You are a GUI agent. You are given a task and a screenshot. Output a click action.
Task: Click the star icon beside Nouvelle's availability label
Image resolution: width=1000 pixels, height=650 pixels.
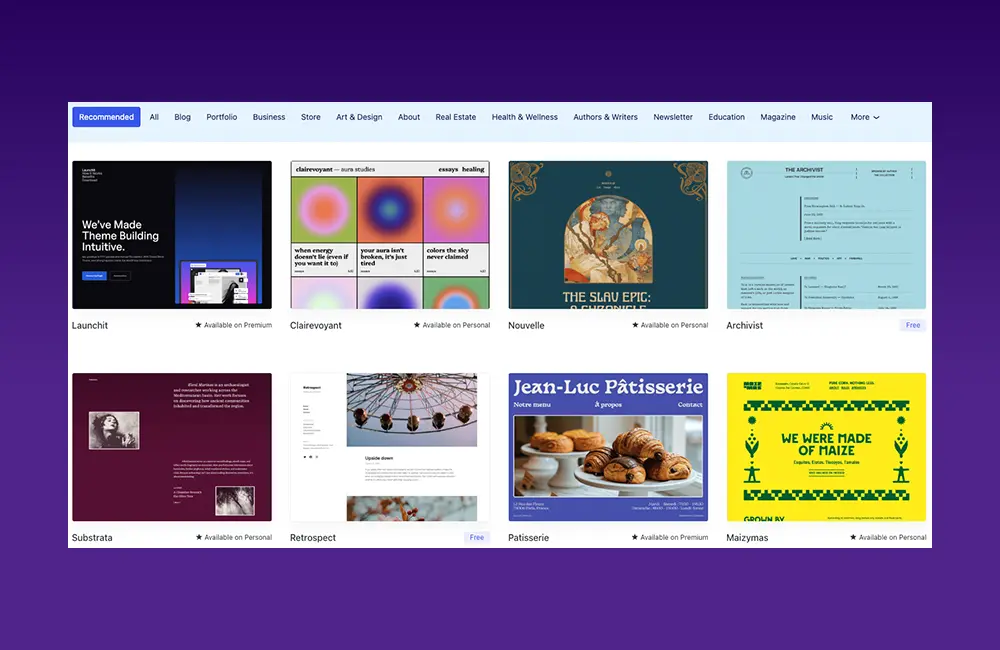pos(635,325)
